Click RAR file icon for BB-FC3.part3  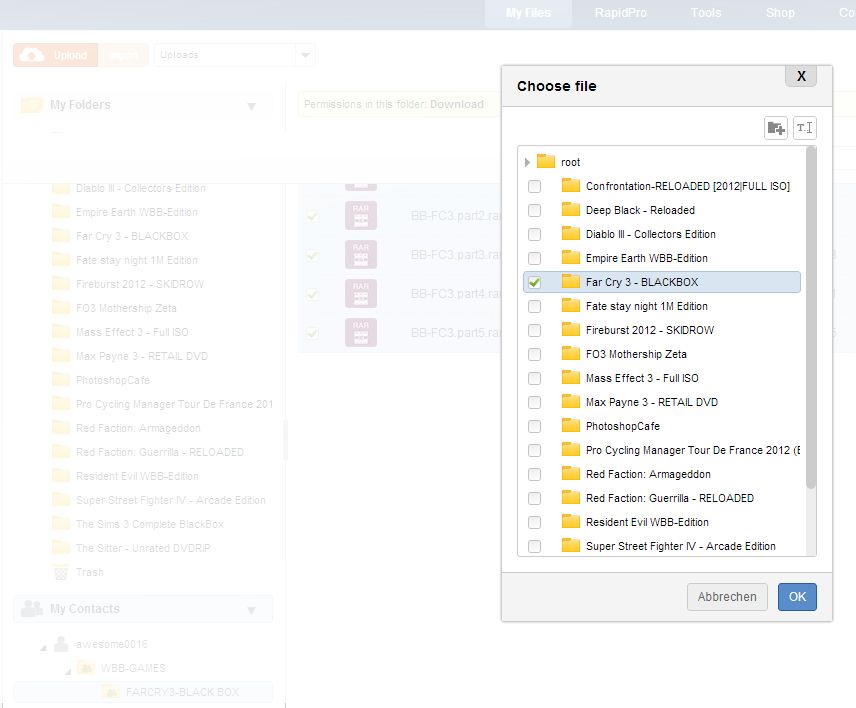(360, 255)
